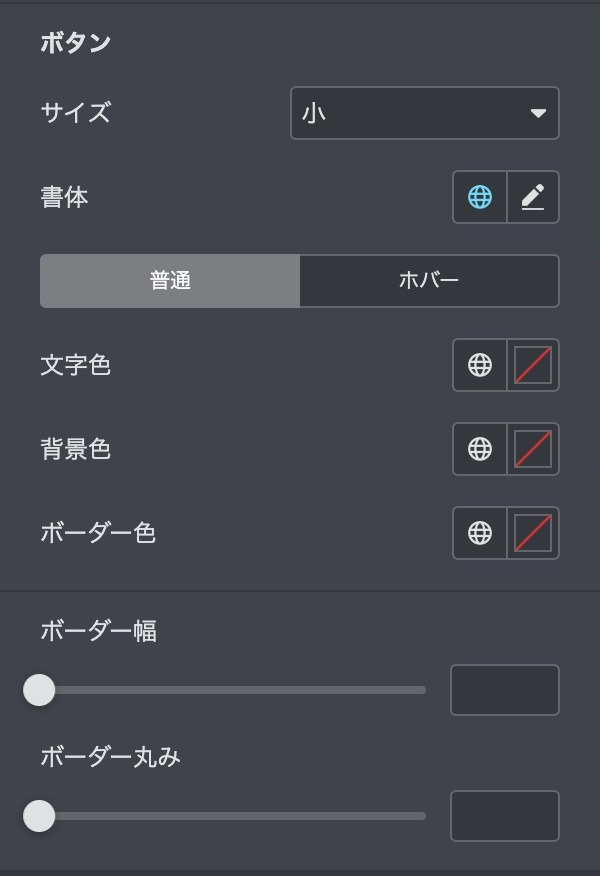Open the 背景色 color swatch picker
This screenshot has height=876, width=600.
click(533, 449)
